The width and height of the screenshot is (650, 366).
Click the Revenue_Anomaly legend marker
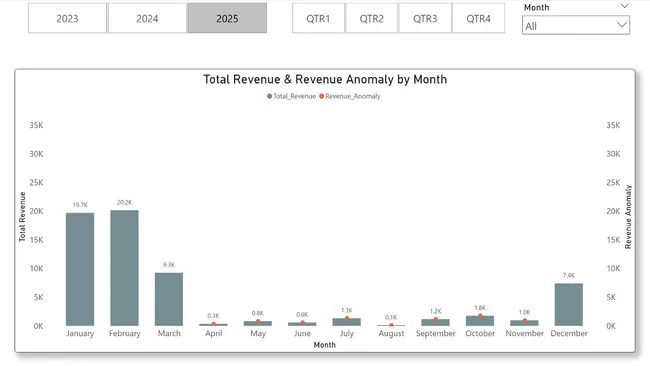point(321,96)
